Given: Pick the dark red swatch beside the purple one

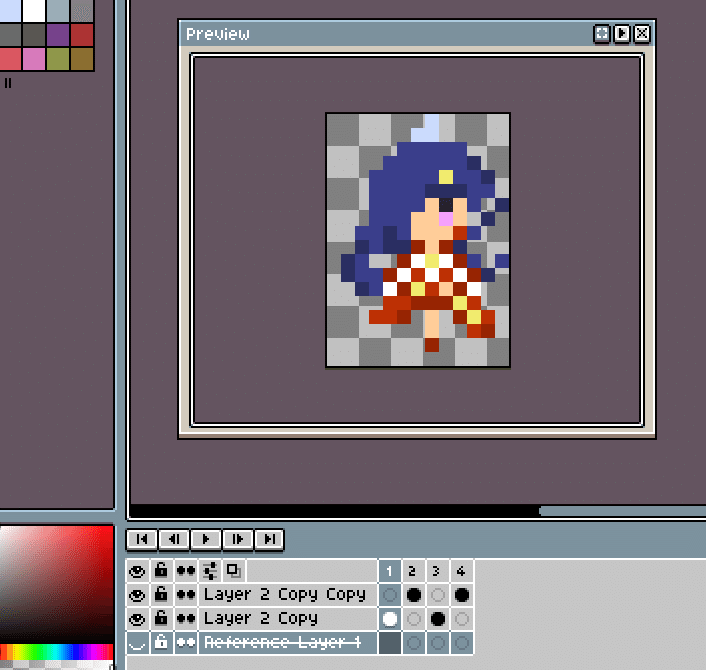Looking at the screenshot, I should [x=81, y=35].
